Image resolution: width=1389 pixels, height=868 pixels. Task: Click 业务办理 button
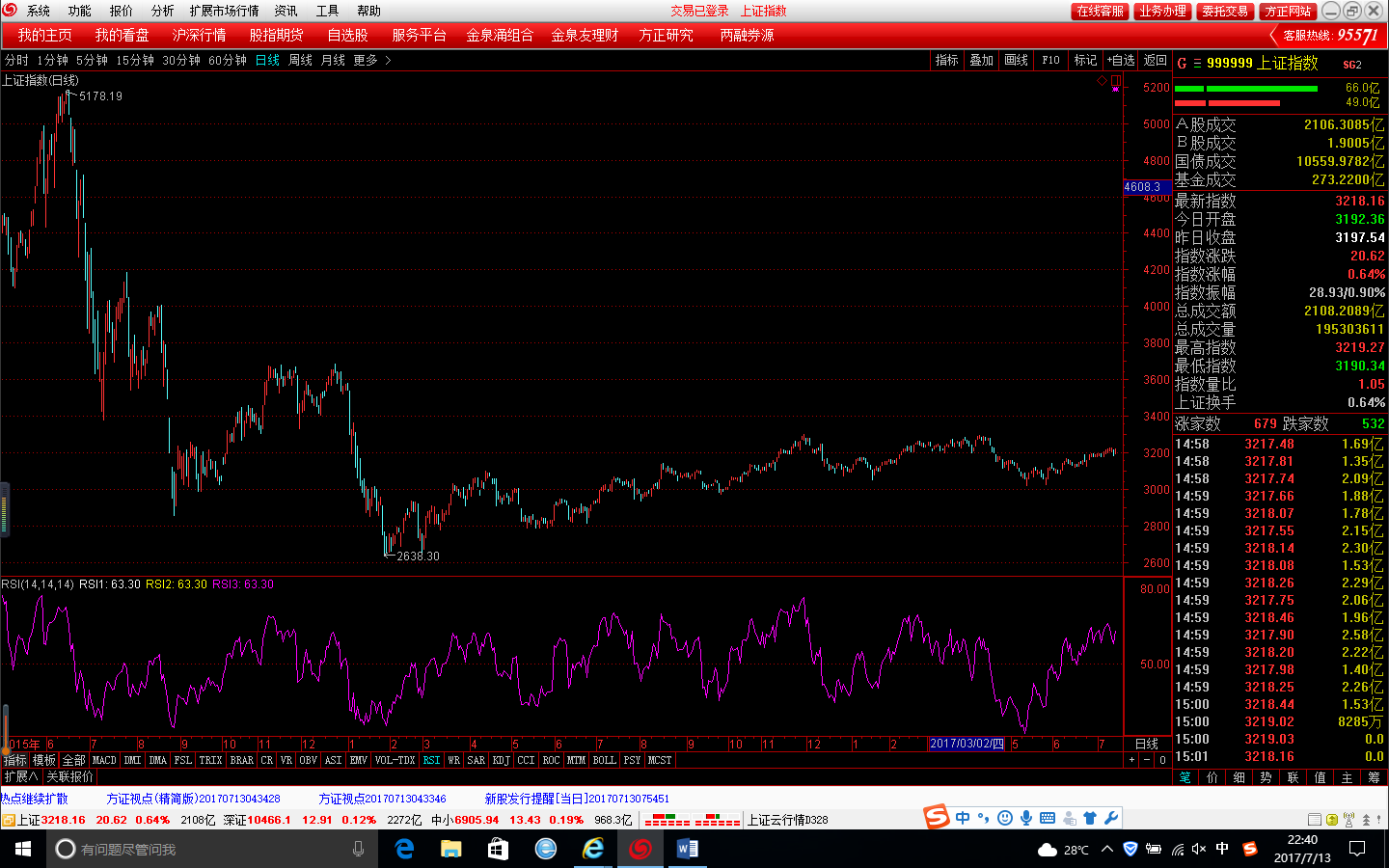pos(1162,11)
